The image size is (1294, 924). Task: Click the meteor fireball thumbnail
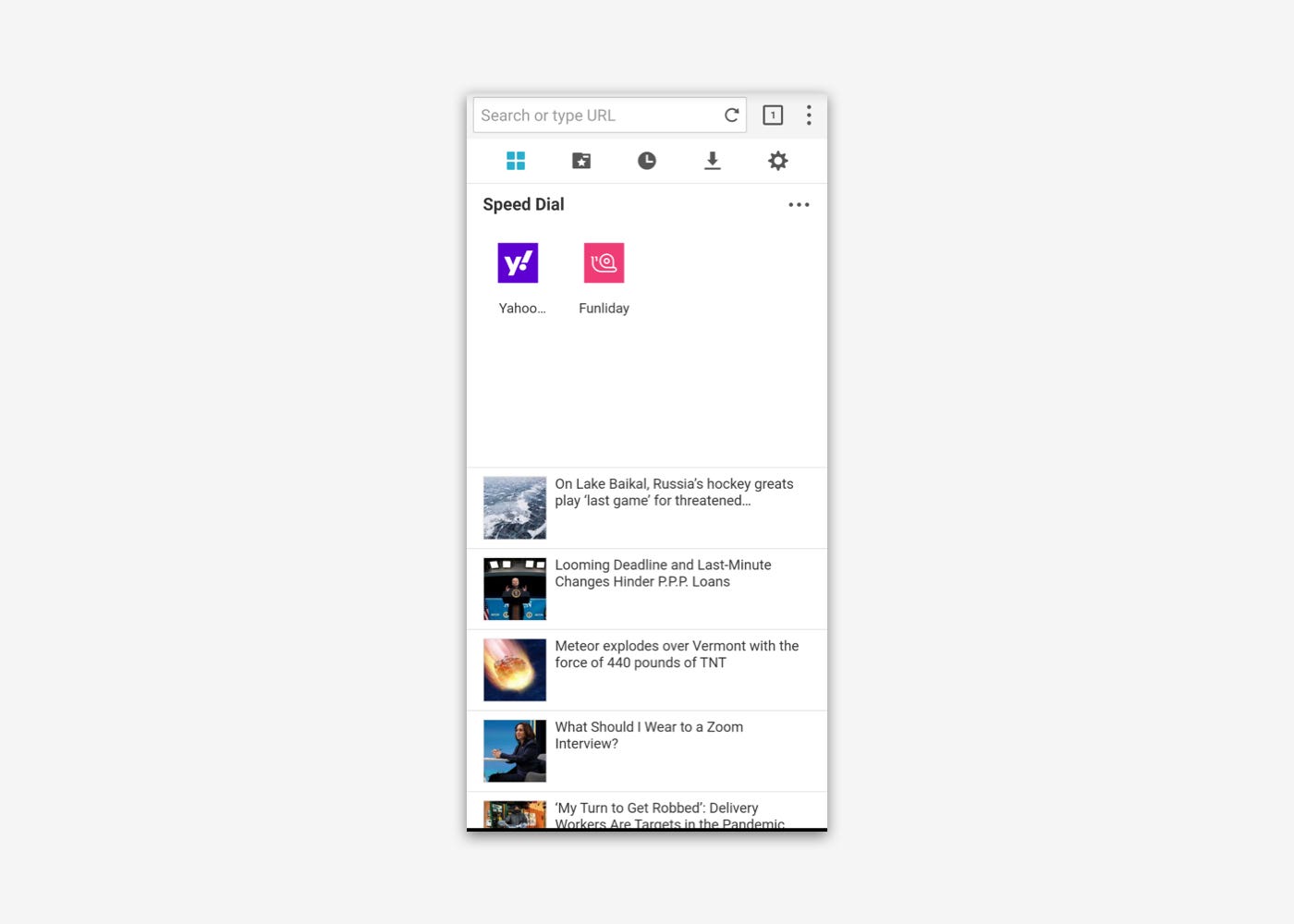(515, 670)
